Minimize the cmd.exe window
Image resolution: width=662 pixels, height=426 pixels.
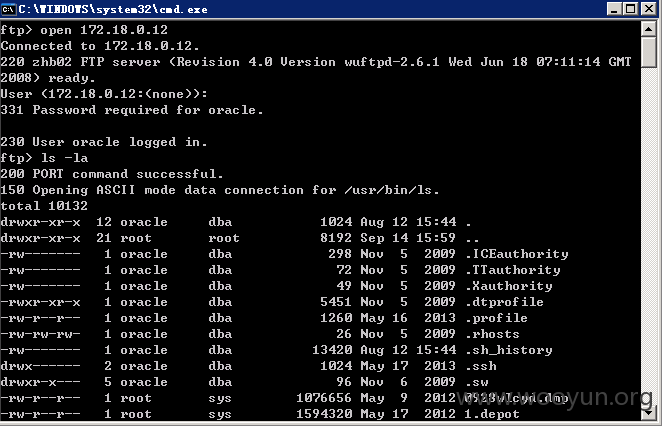tap(615, 9)
